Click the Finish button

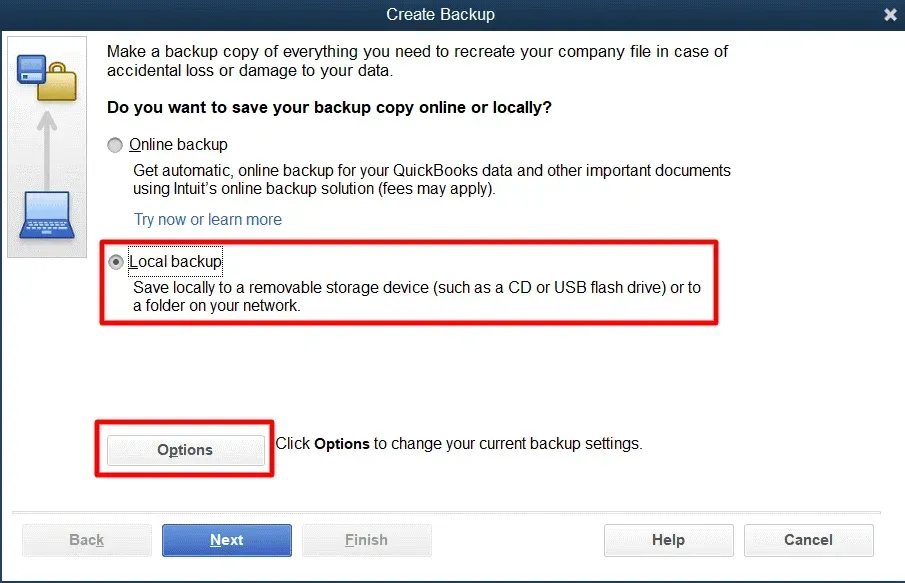pyautogui.click(x=366, y=540)
